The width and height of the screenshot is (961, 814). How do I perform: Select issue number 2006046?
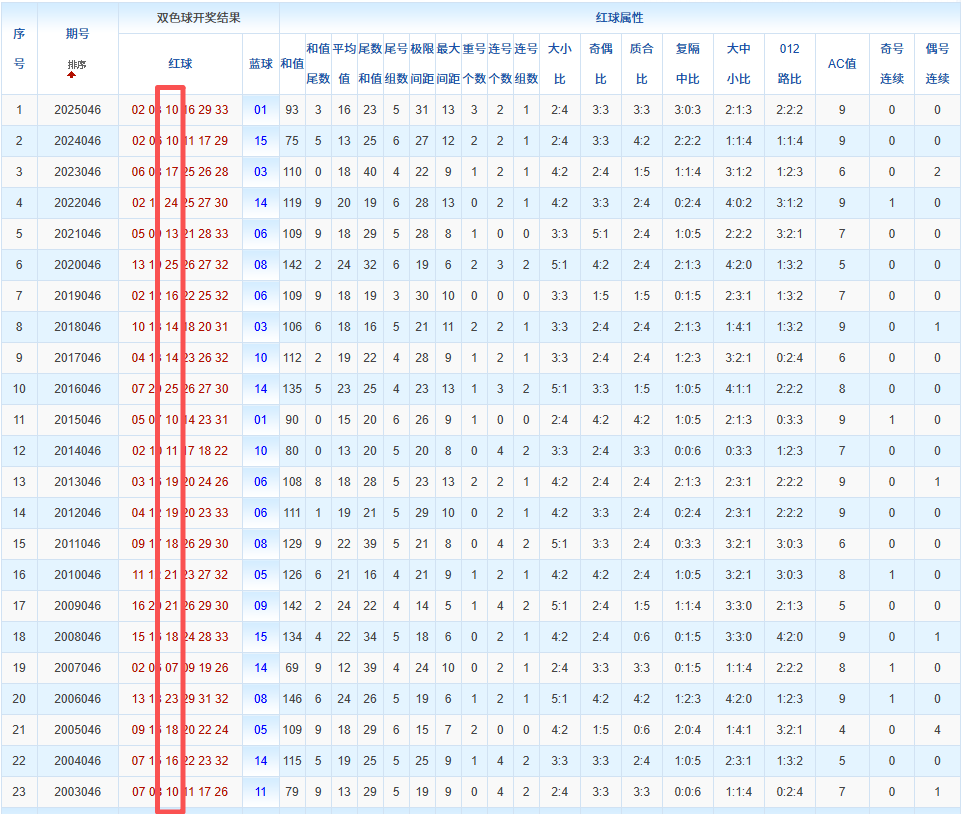pyautogui.click(x=77, y=699)
